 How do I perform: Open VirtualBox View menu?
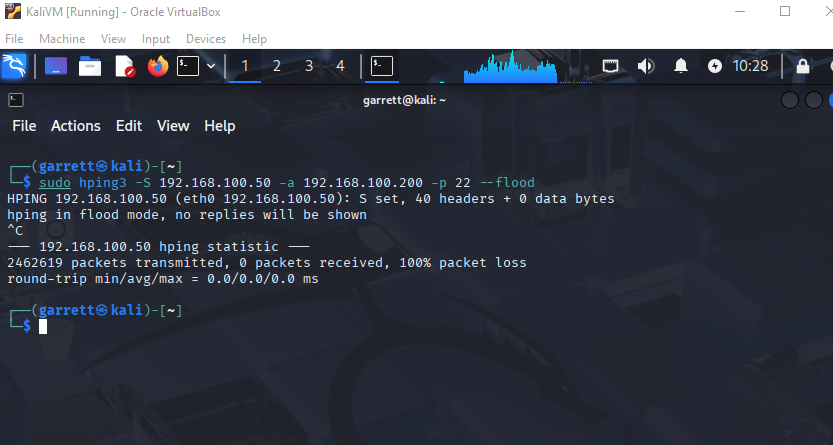pos(114,39)
